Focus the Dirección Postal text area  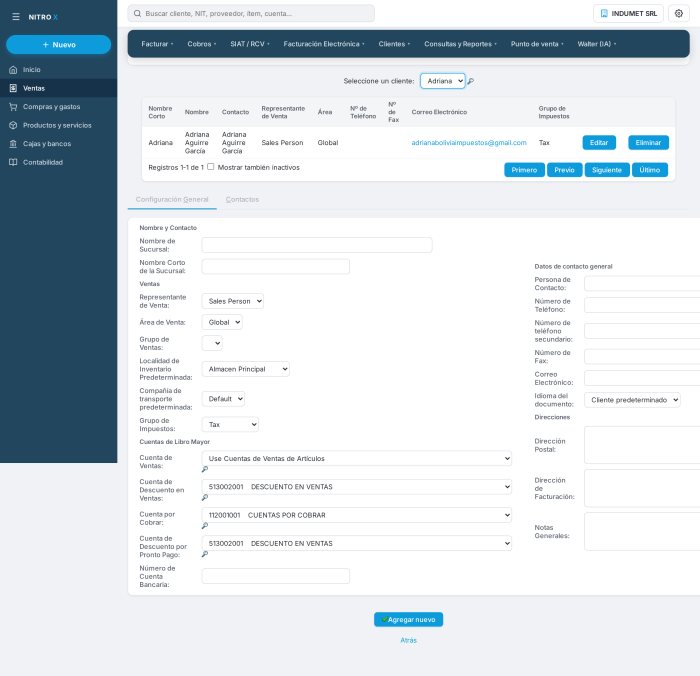point(642,445)
